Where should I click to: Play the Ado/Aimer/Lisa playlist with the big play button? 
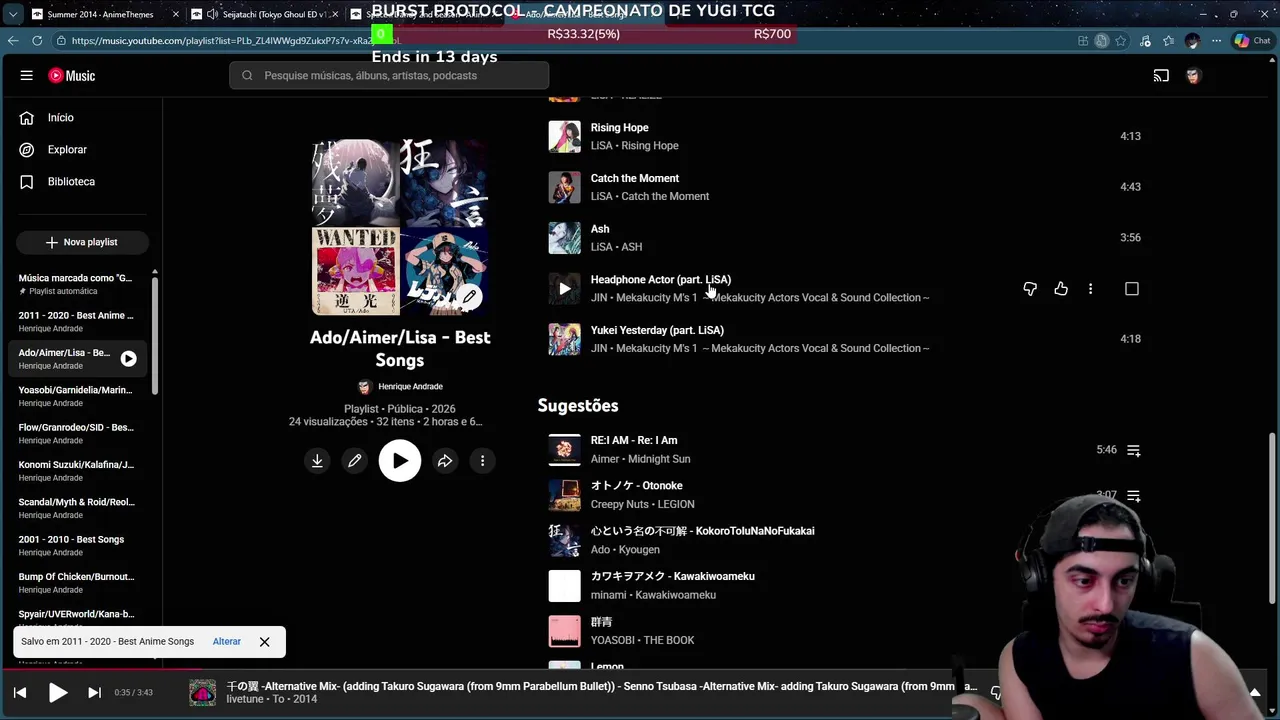[x=400, y=461]
